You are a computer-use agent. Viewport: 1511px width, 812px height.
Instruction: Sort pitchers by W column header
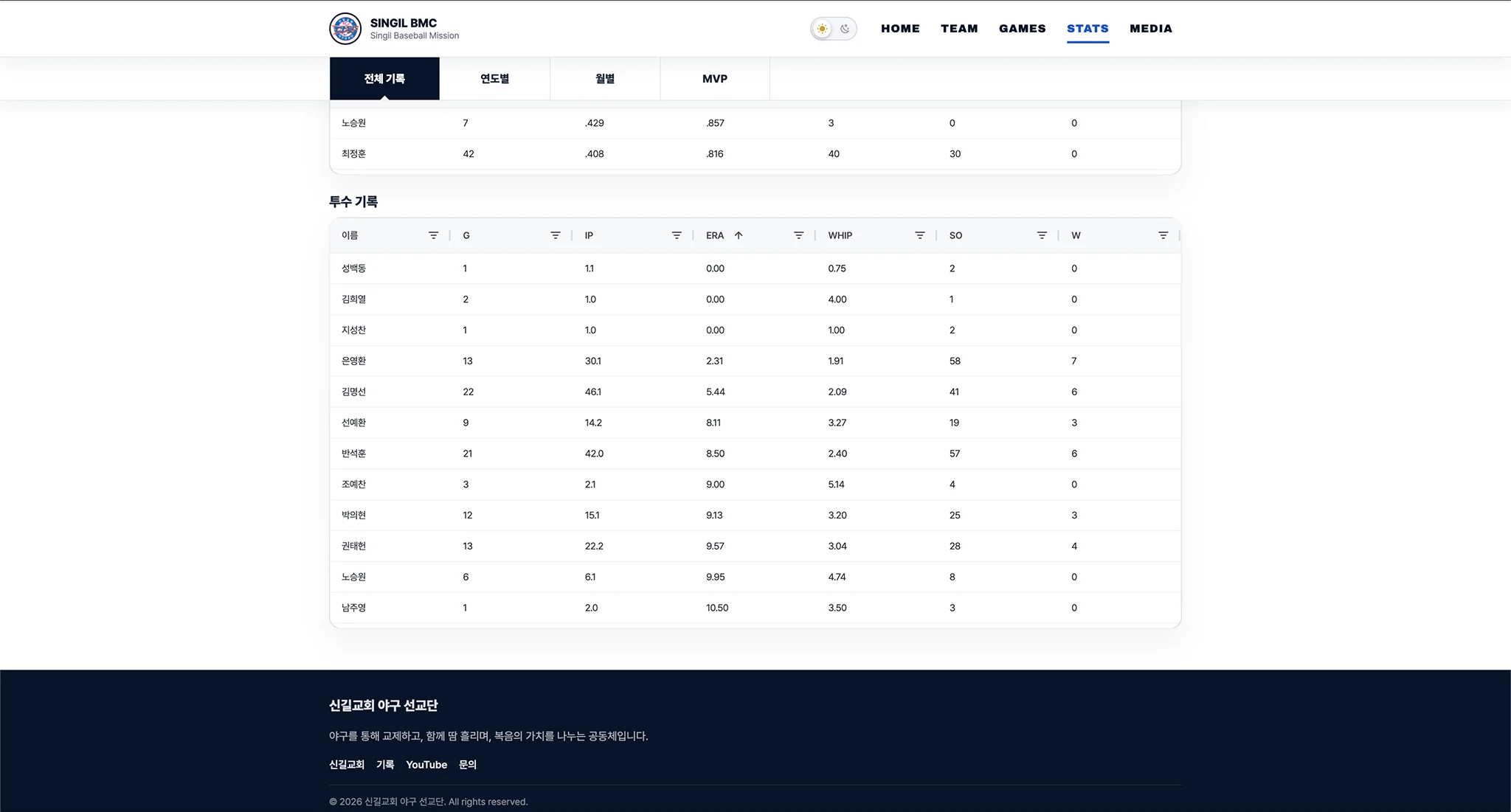(x=1076, y=235)
